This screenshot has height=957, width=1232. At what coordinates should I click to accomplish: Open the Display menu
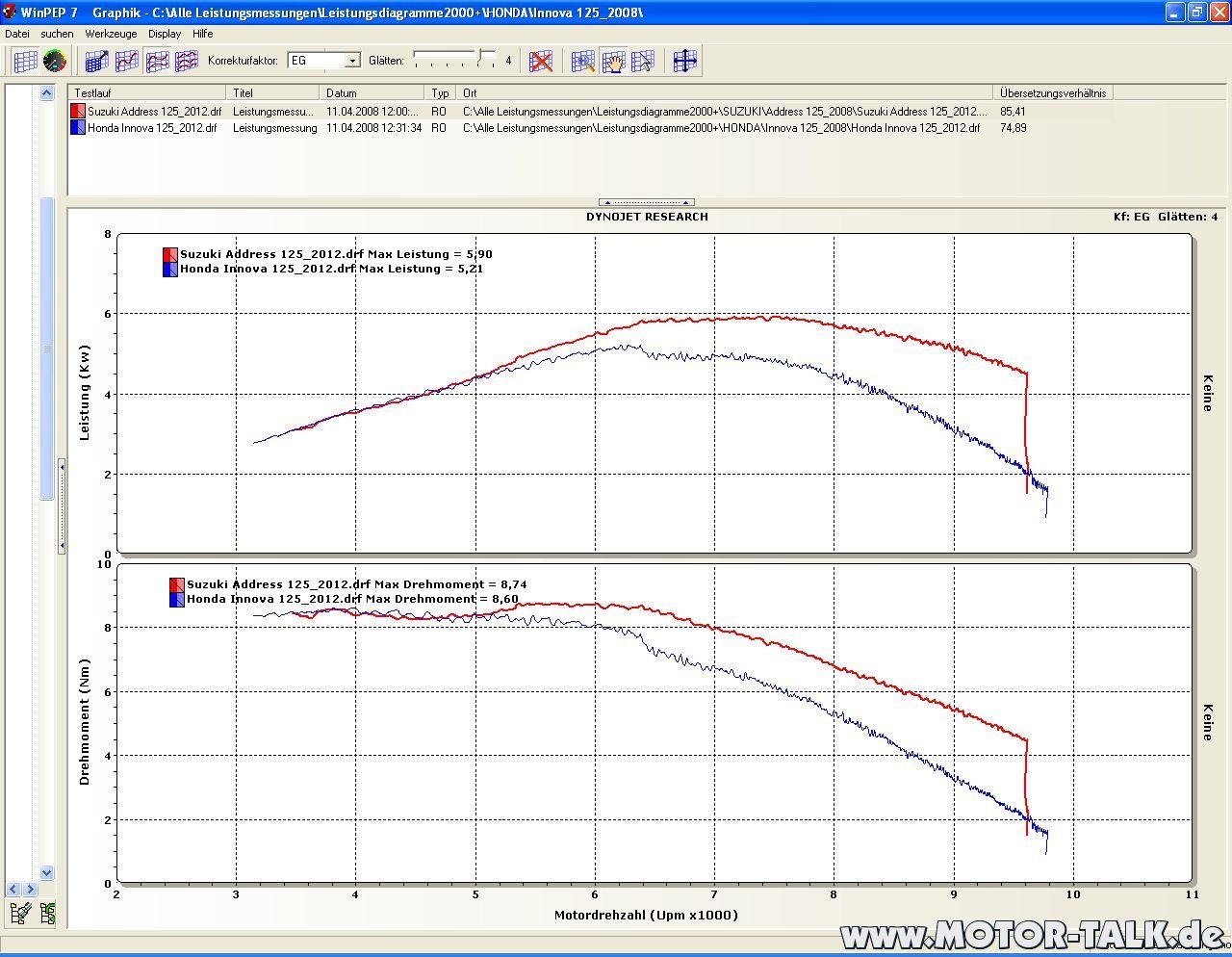tap(165, 34)
